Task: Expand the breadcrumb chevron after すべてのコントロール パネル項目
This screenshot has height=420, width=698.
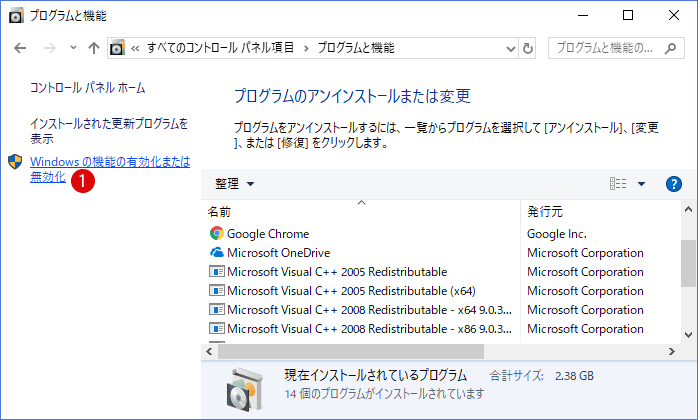Action: [x=306, y=48]
